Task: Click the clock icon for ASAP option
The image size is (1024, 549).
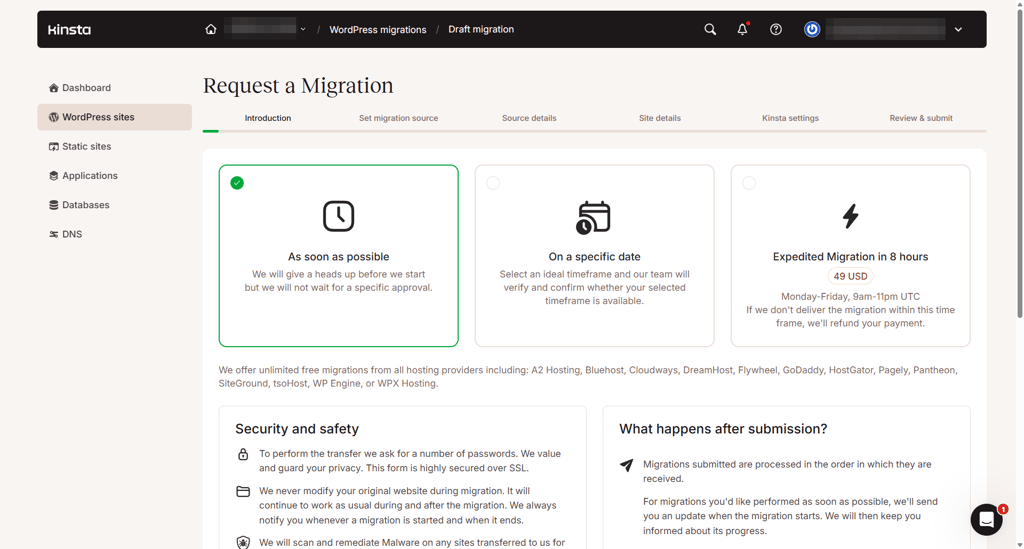Action: [338, 216]
